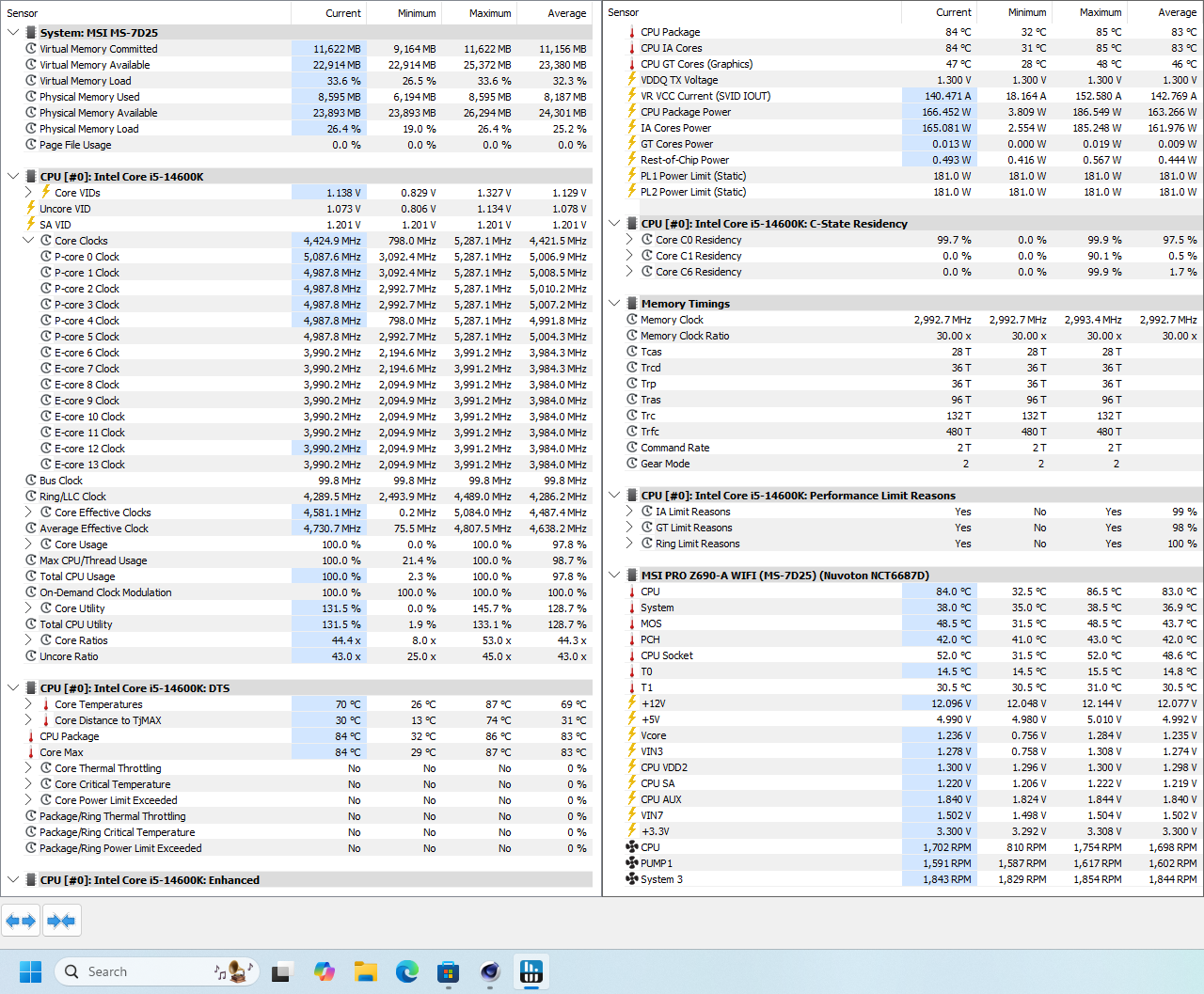
Task: Click the lightning icon beside Uncore VID
Action: click(31, 209)
